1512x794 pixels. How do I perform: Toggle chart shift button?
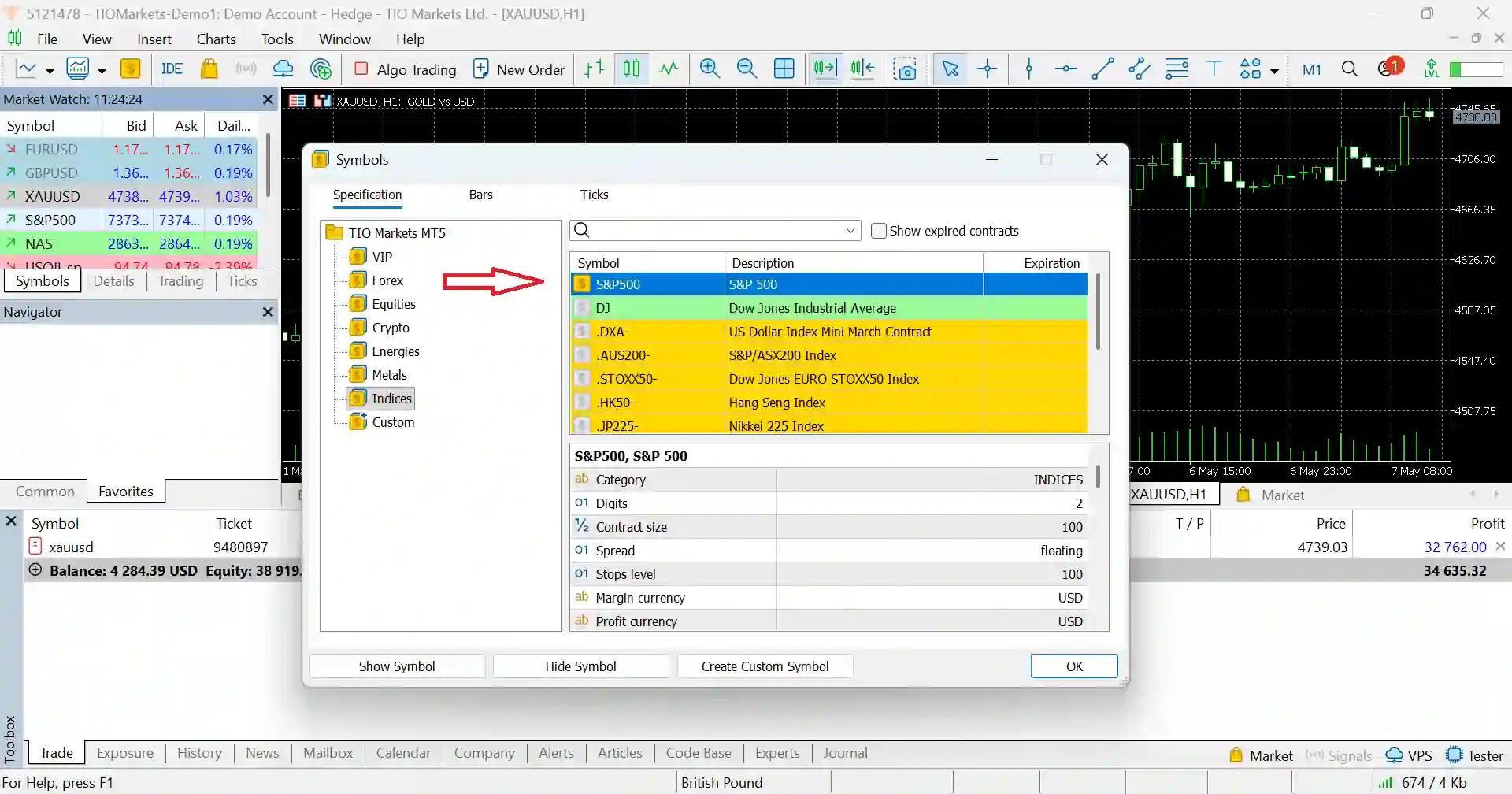862,69
